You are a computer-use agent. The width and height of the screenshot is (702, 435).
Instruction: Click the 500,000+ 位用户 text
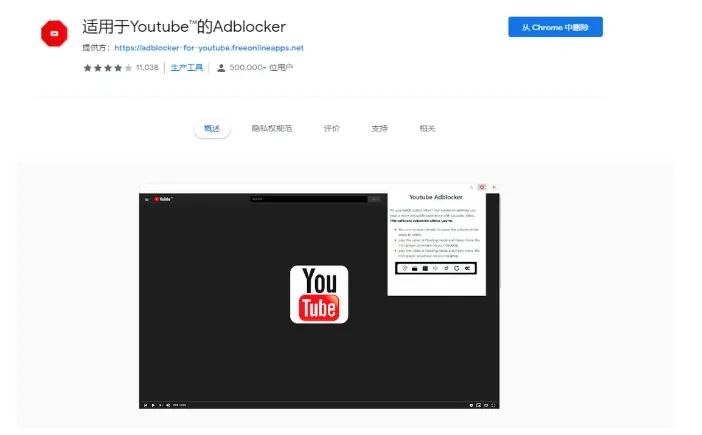coord(261,68)
